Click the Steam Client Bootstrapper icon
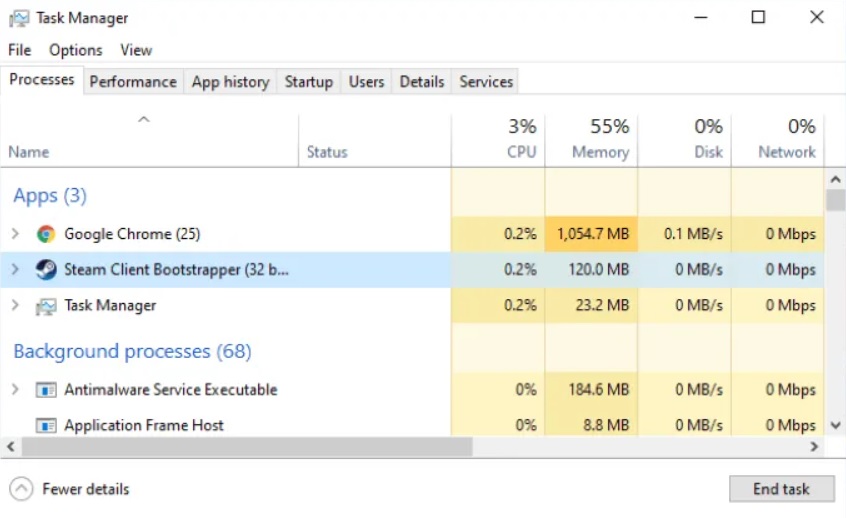Image resolution: width=846 pixels, height=518 pixels. [46, 270]
